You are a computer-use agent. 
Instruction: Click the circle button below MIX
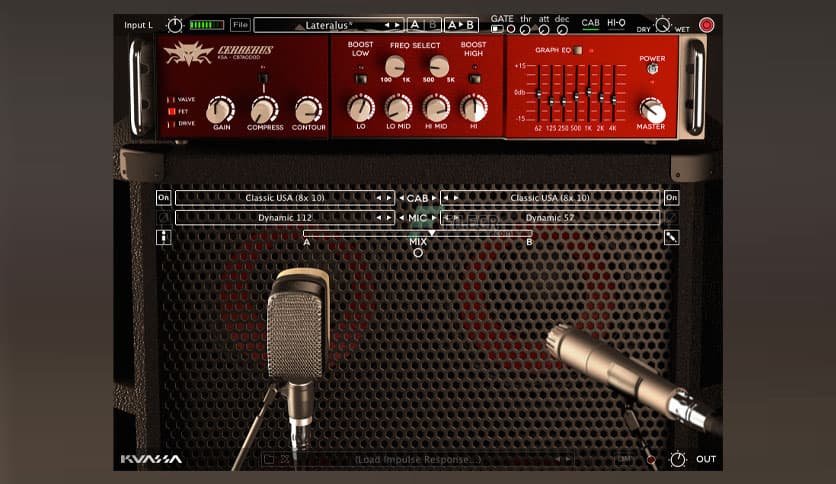(418, 253)
